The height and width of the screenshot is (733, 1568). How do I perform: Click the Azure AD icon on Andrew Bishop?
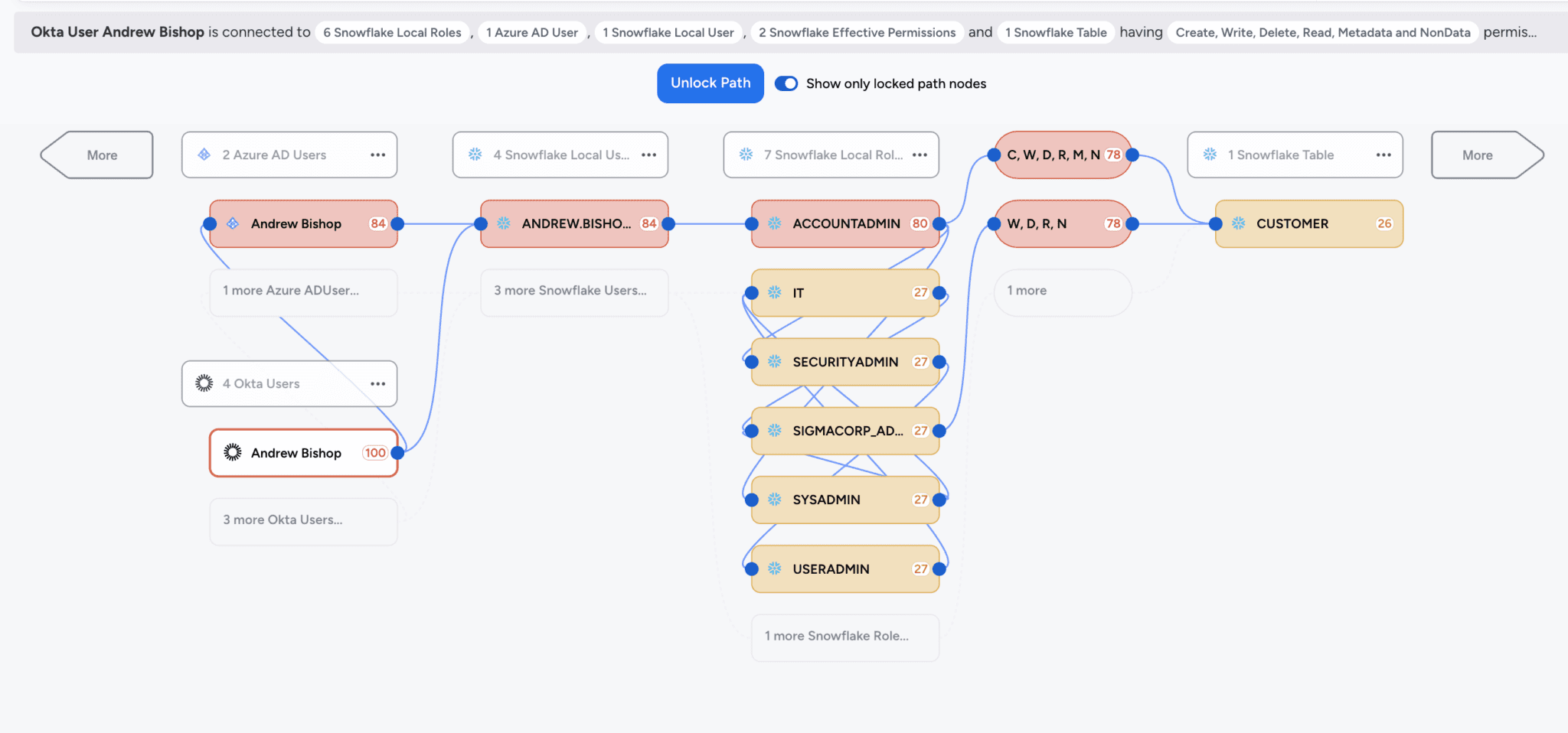tap(234, 223)
